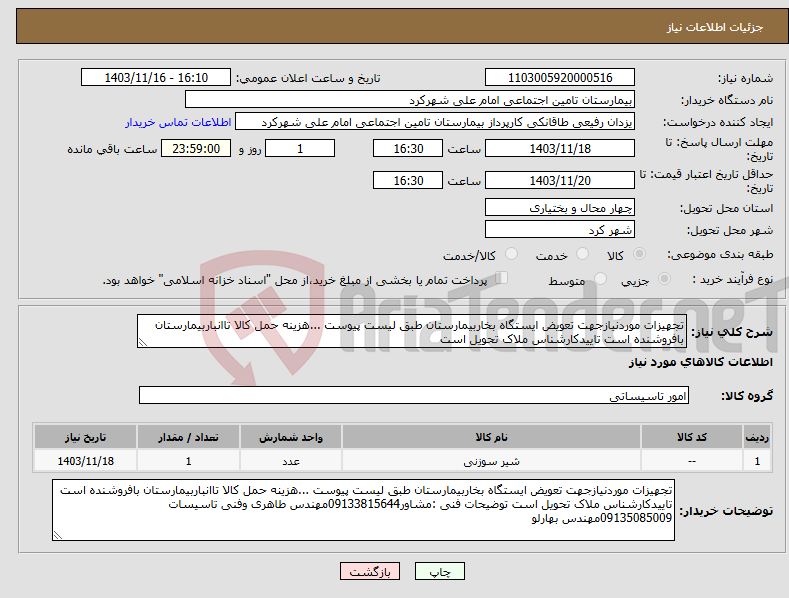Screen dimensions: 789x598
Task: Click the بازگشت (back) button
Action: pyautogui.click(x=370, y=571)
